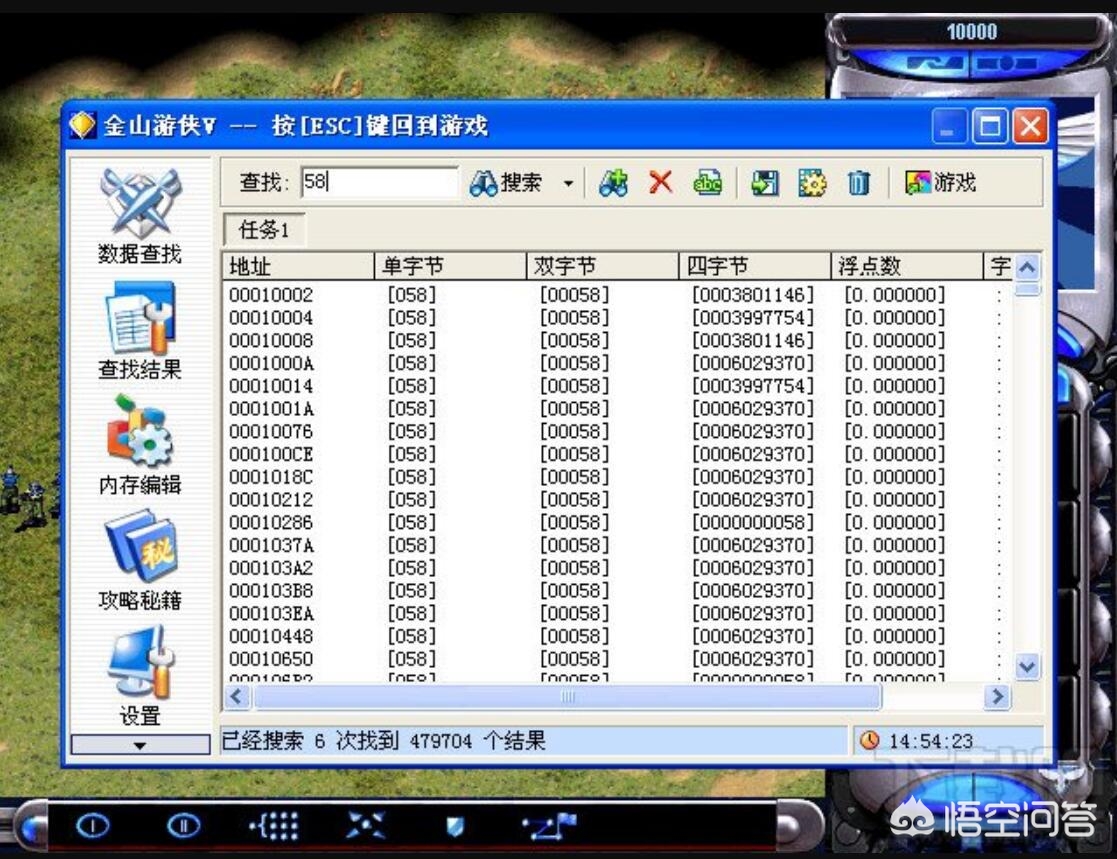Click the 浮点数 float column header
Image resolution: width=1117 pixels, height=859 pixels.
point(907,266)
